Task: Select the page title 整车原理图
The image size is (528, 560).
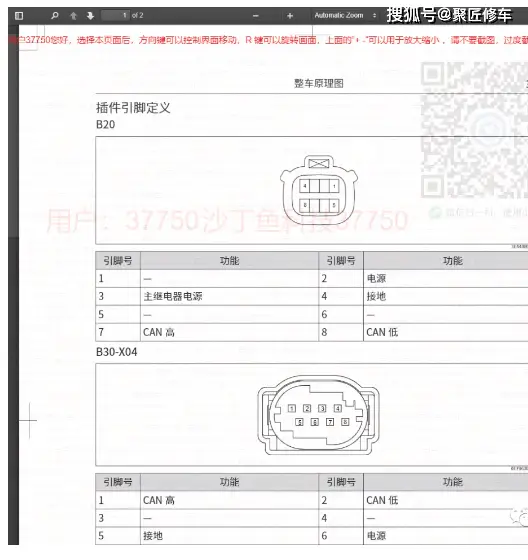Action: coord(319,84)
